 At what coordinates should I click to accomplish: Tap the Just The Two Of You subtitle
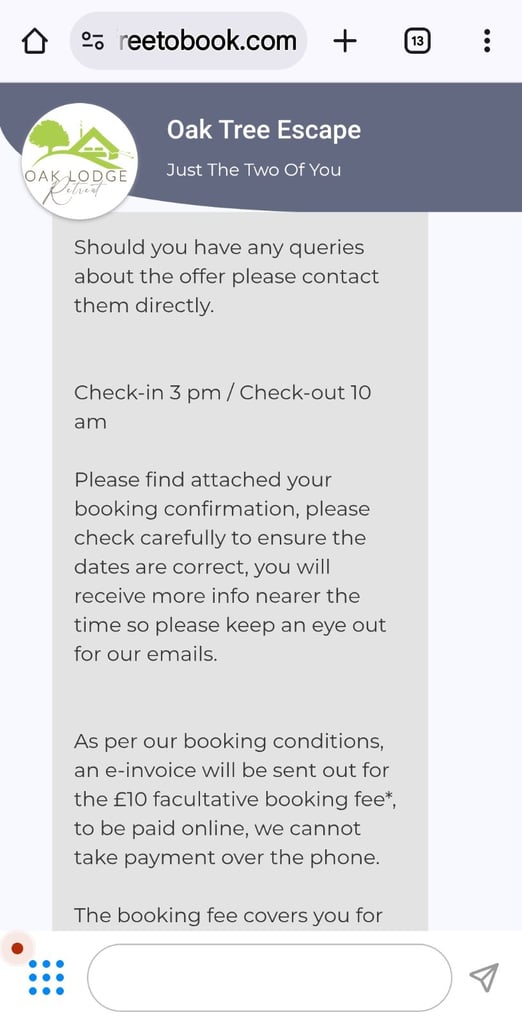pos(253,170)
